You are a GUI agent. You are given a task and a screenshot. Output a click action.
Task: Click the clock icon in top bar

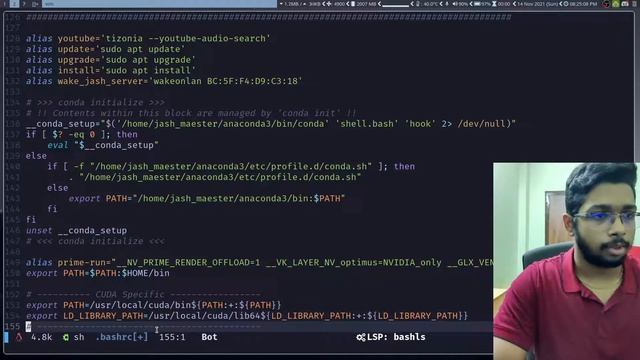click(x=566, y=4)
